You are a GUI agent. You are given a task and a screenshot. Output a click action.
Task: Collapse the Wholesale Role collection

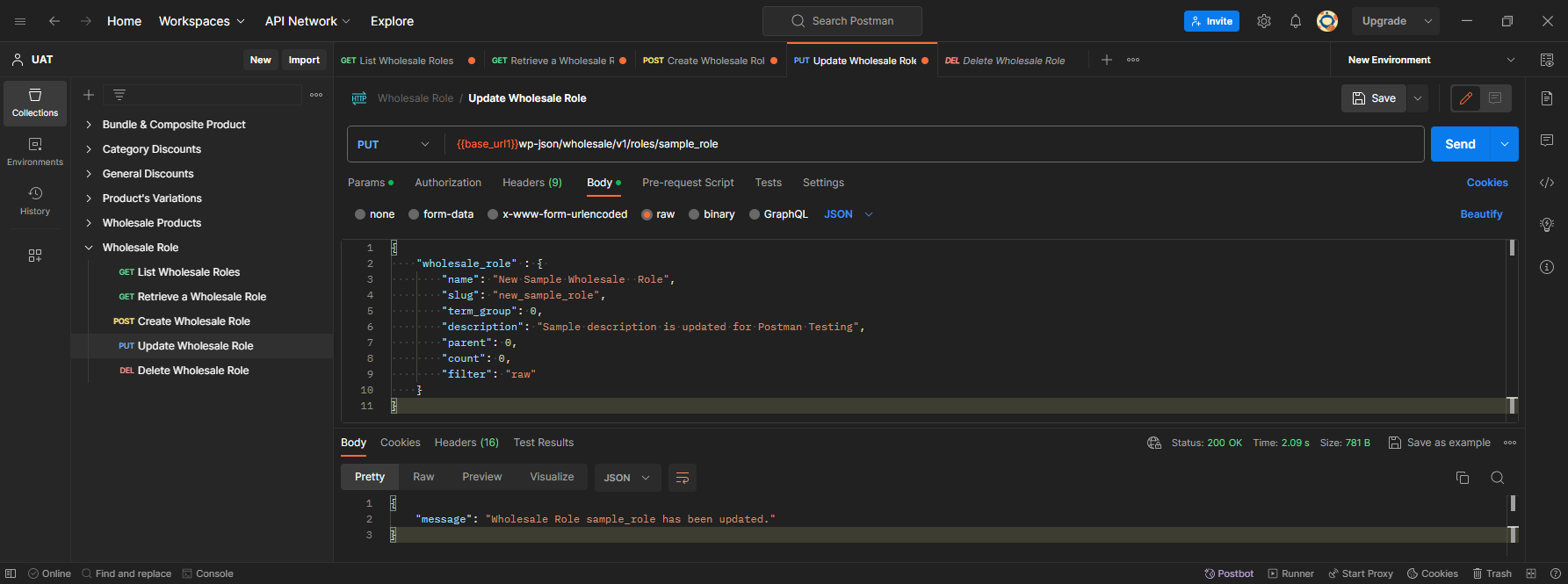click(x=89, y=248)
